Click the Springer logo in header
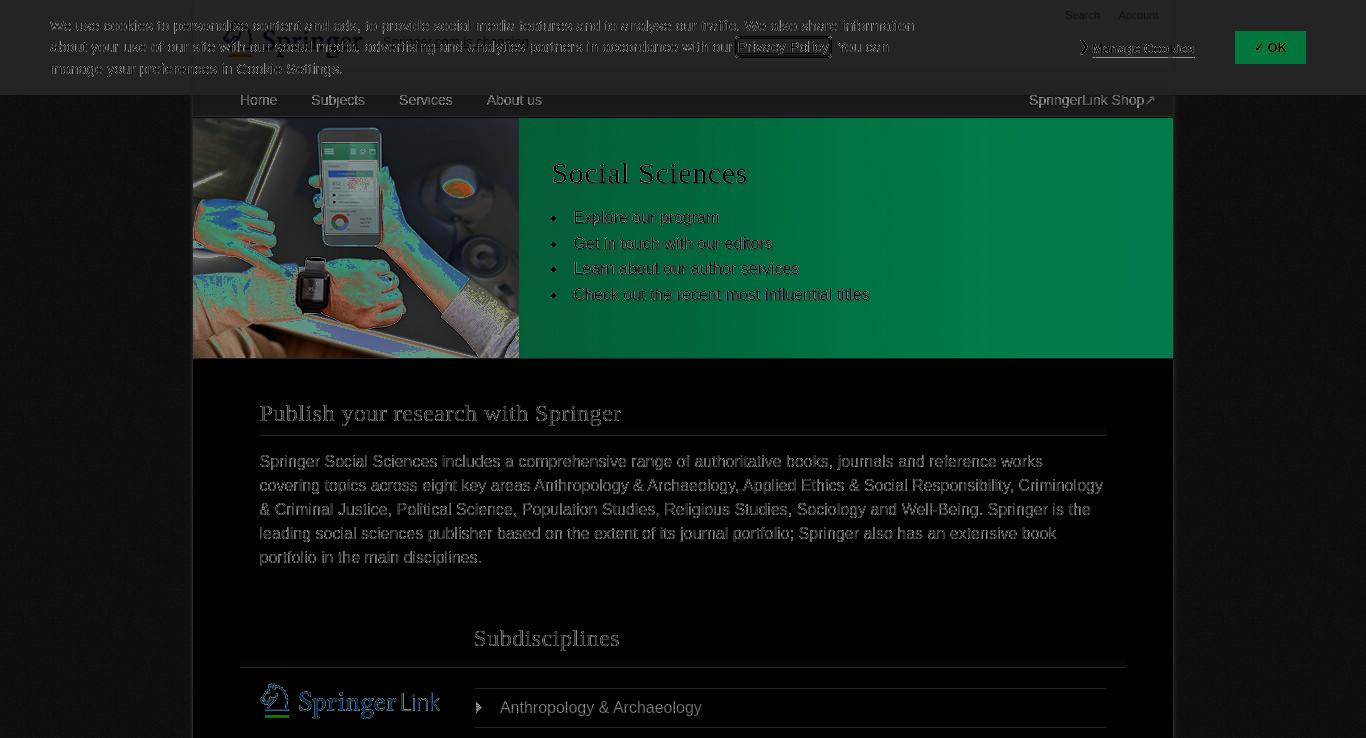This screenshot has height=738, width=1366. click(x=292, y=41)
